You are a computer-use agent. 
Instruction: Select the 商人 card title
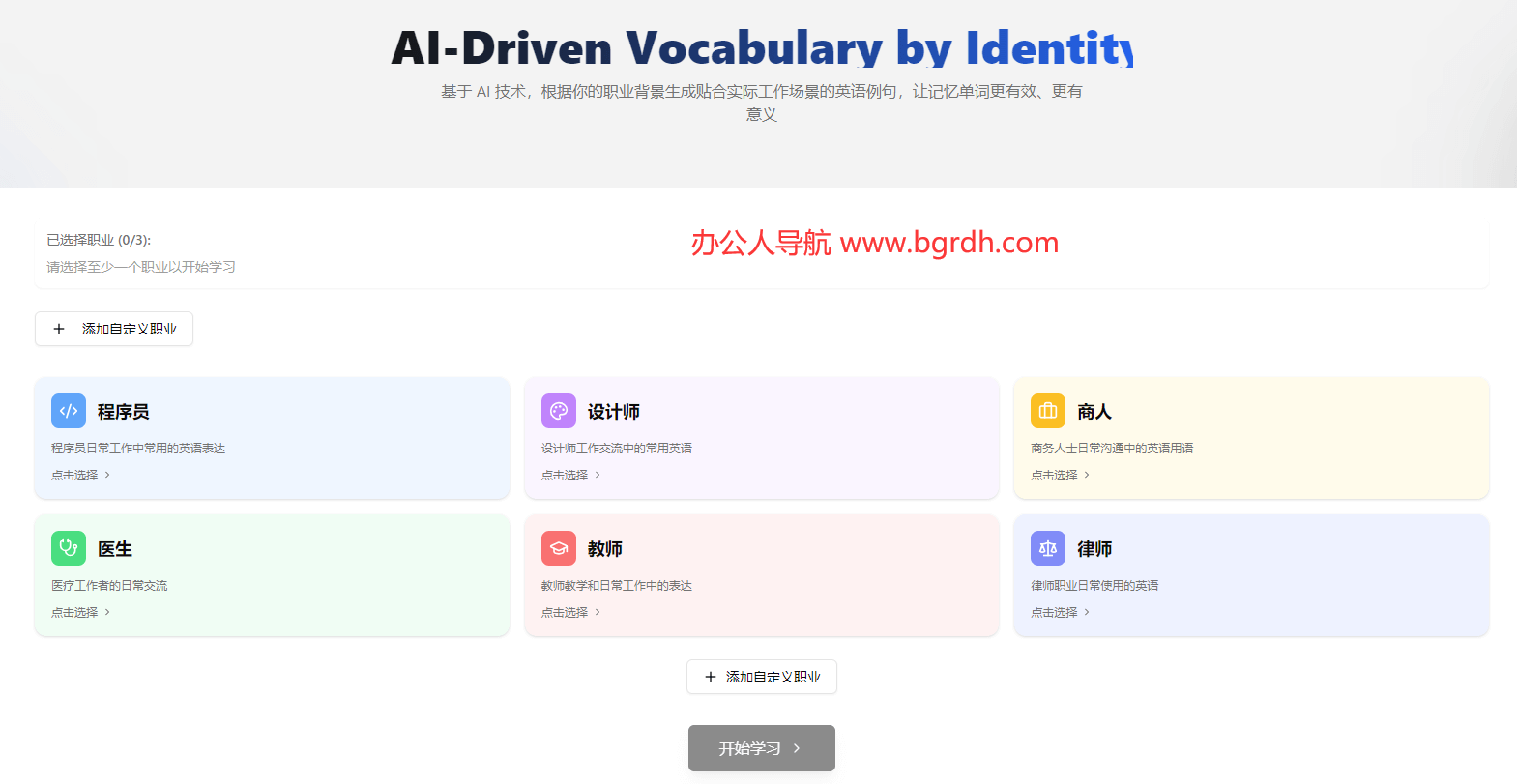[x=1094, y=412]
